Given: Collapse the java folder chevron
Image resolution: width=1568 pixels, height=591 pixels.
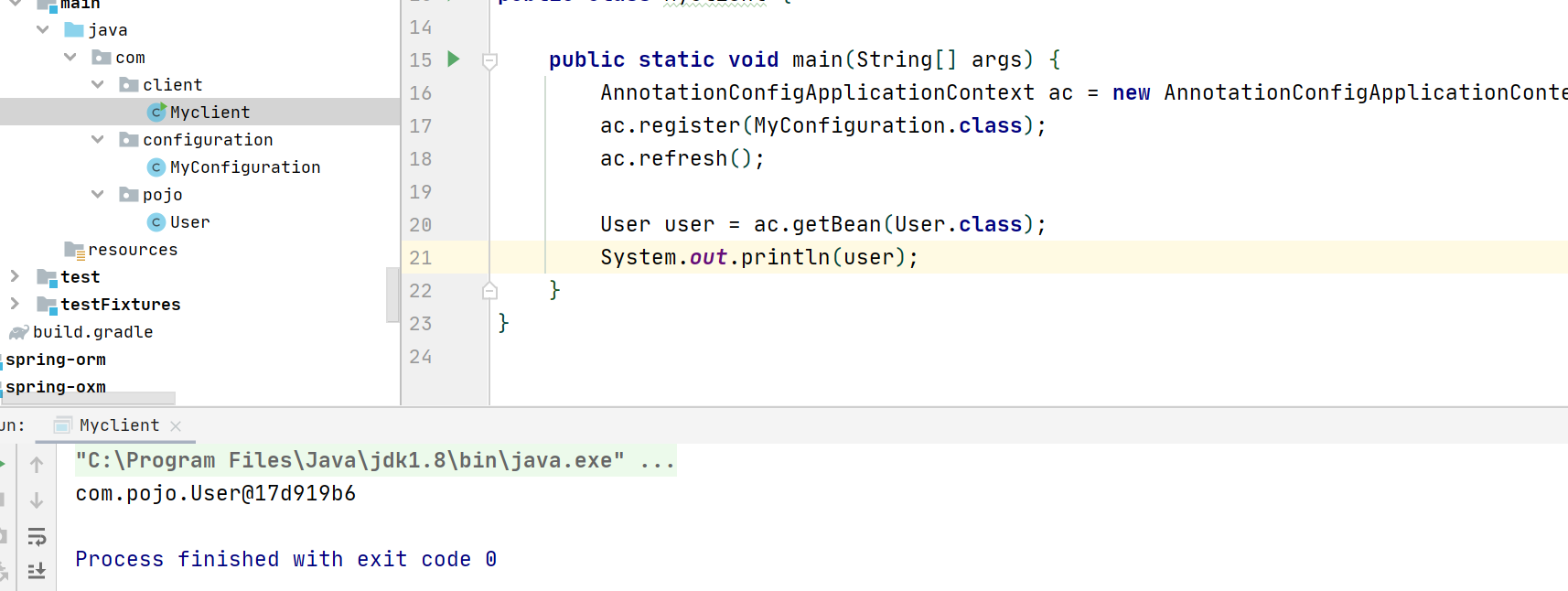Looking at the screenshot, I should [x=43, y=29].
